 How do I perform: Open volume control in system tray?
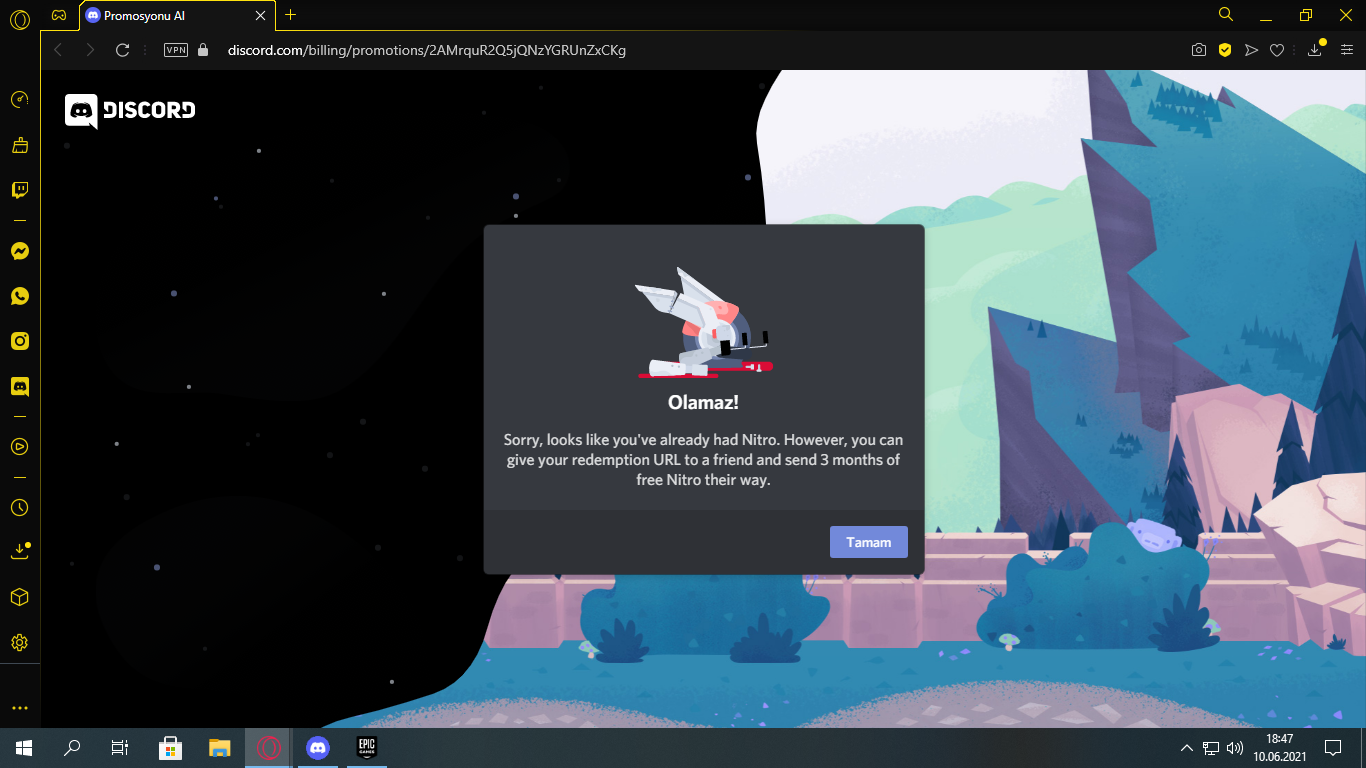pos(1235,747)
